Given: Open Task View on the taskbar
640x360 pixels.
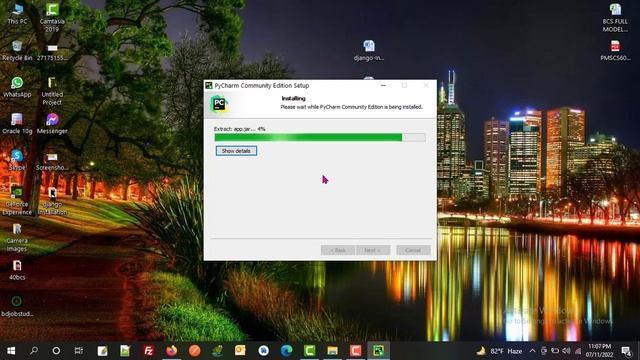Looking at the screenshot, I should tap(79, 351).
